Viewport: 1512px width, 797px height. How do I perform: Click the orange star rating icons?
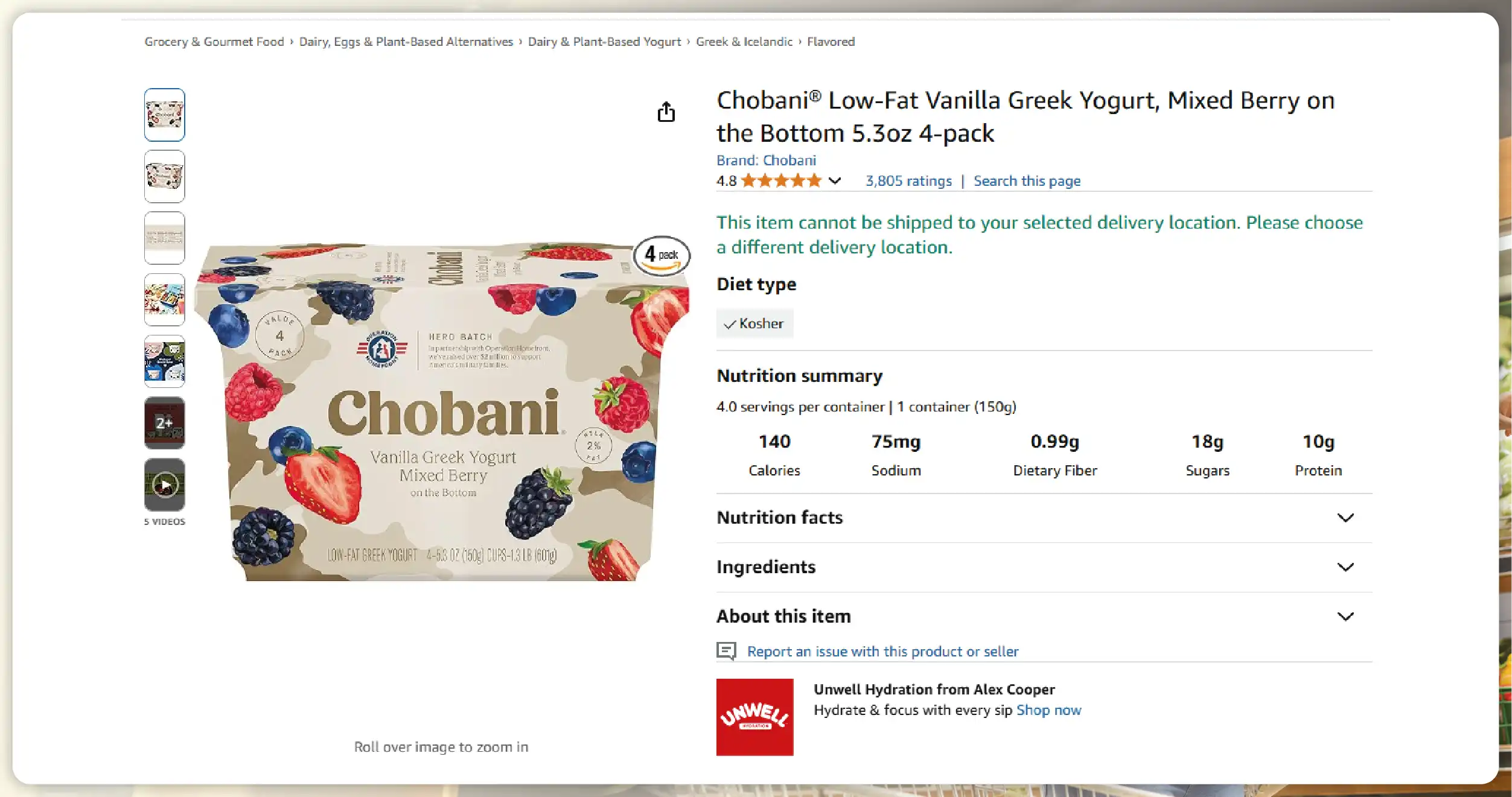point(781,181)
